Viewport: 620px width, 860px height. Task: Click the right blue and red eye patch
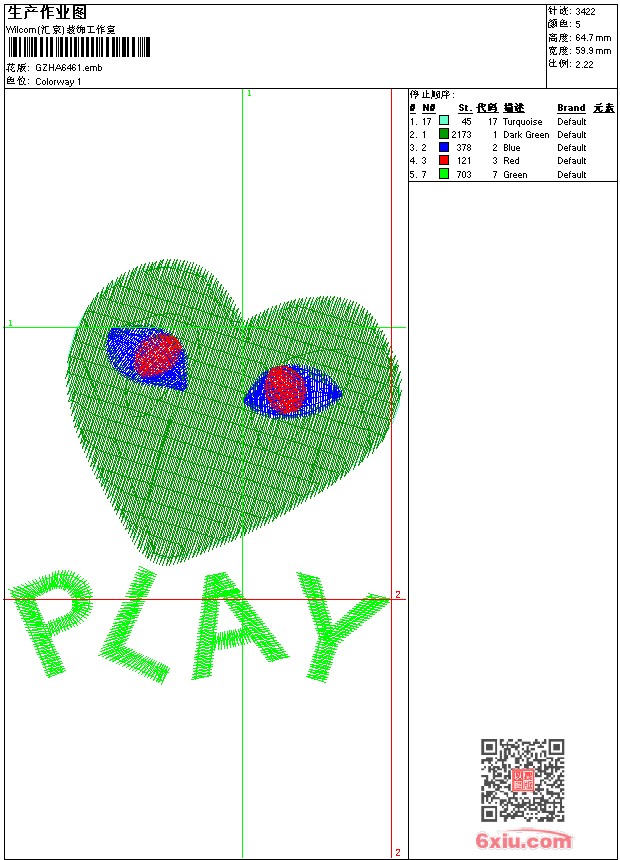point(291,391)
